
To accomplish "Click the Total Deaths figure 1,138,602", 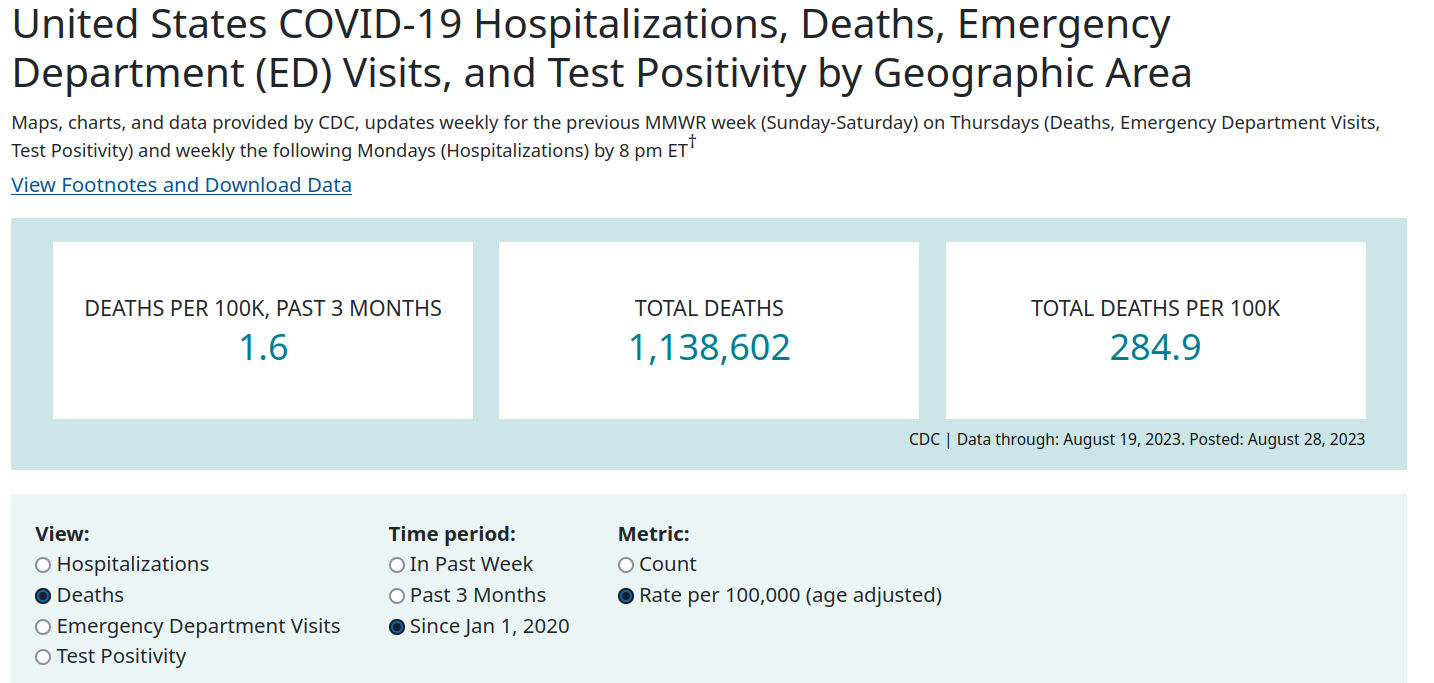I will pyautogui.click(x=709, y=347).
